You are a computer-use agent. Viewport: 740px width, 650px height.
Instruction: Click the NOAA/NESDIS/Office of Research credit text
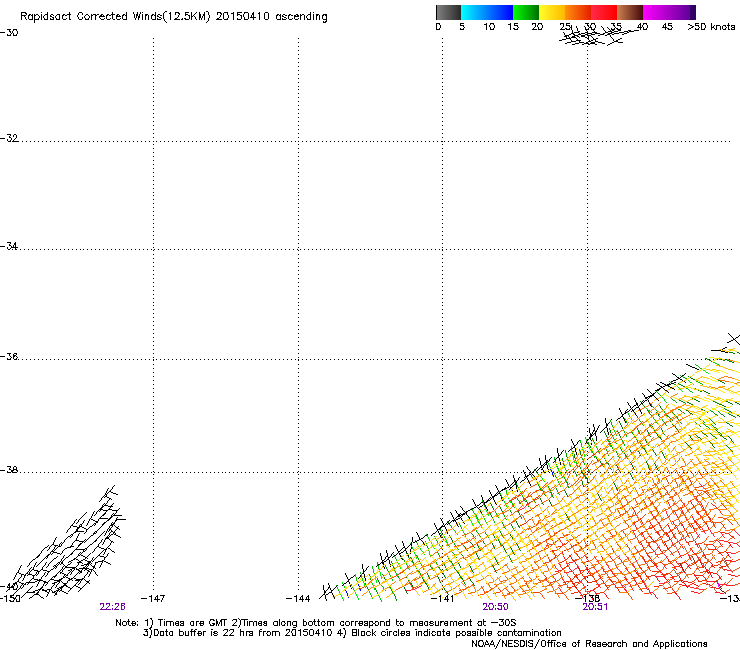[589, 644]
